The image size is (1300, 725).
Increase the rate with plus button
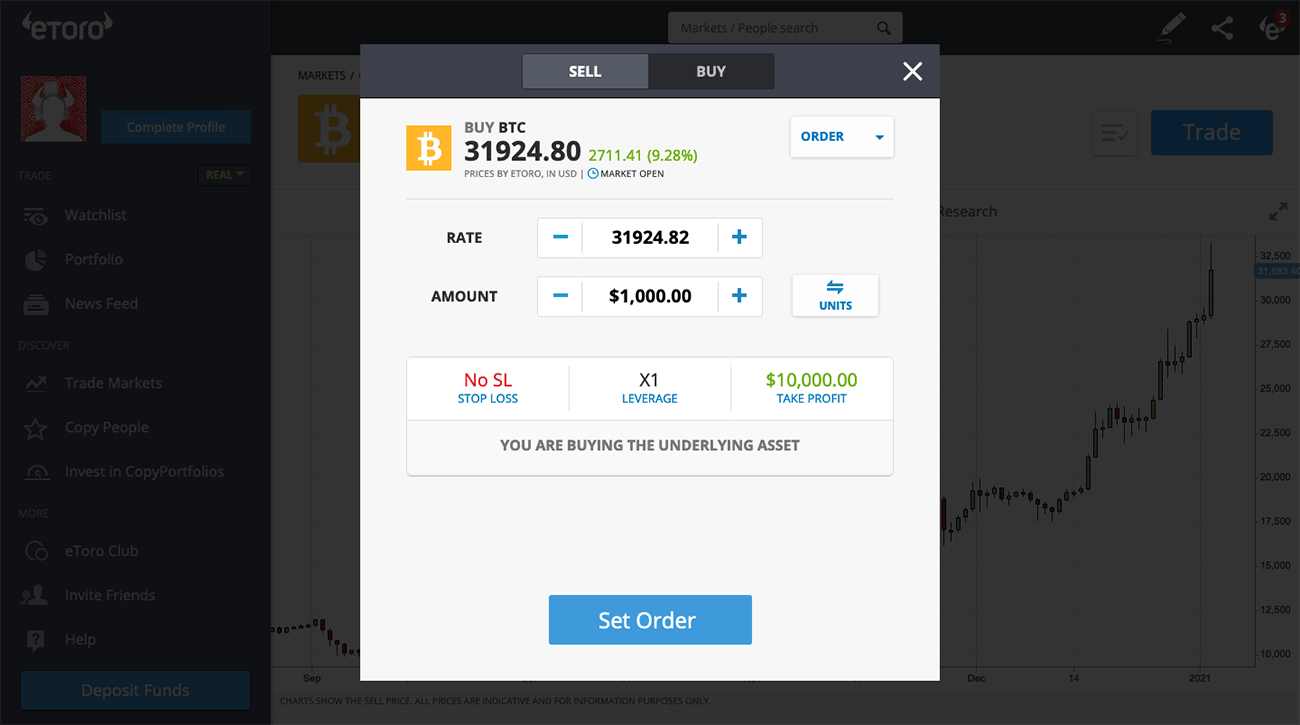click(739, 238)
